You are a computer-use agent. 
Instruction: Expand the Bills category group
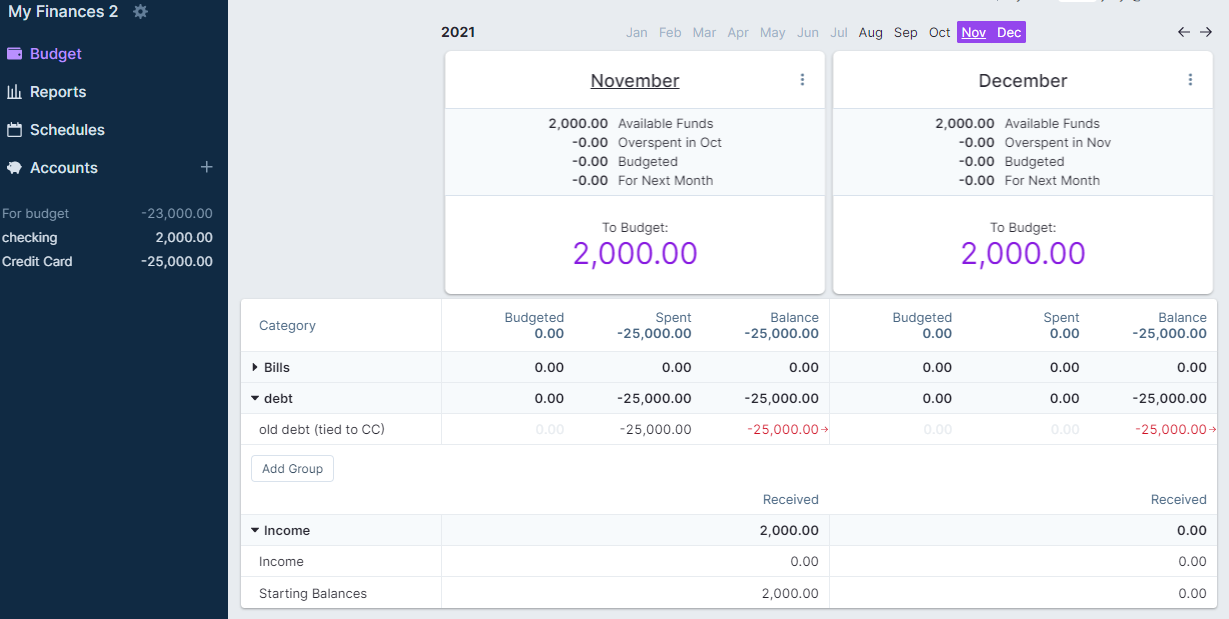coord(255,368)
